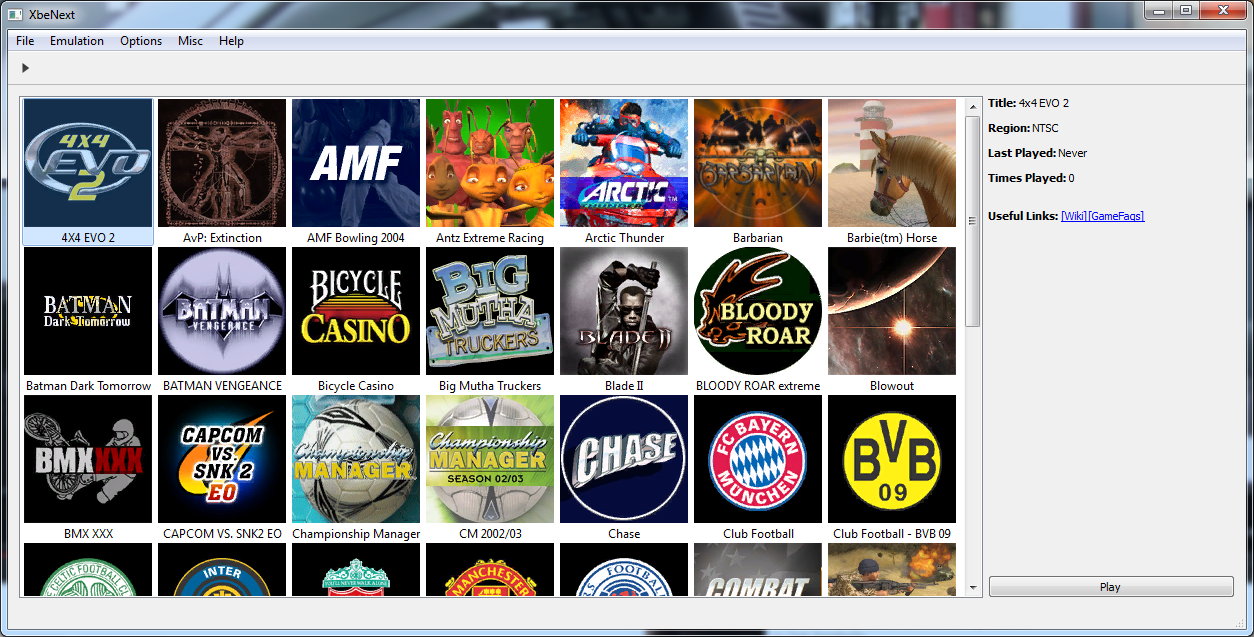Open the Help menu
This screenshot has height=637, width=1254.
point(231,41)
